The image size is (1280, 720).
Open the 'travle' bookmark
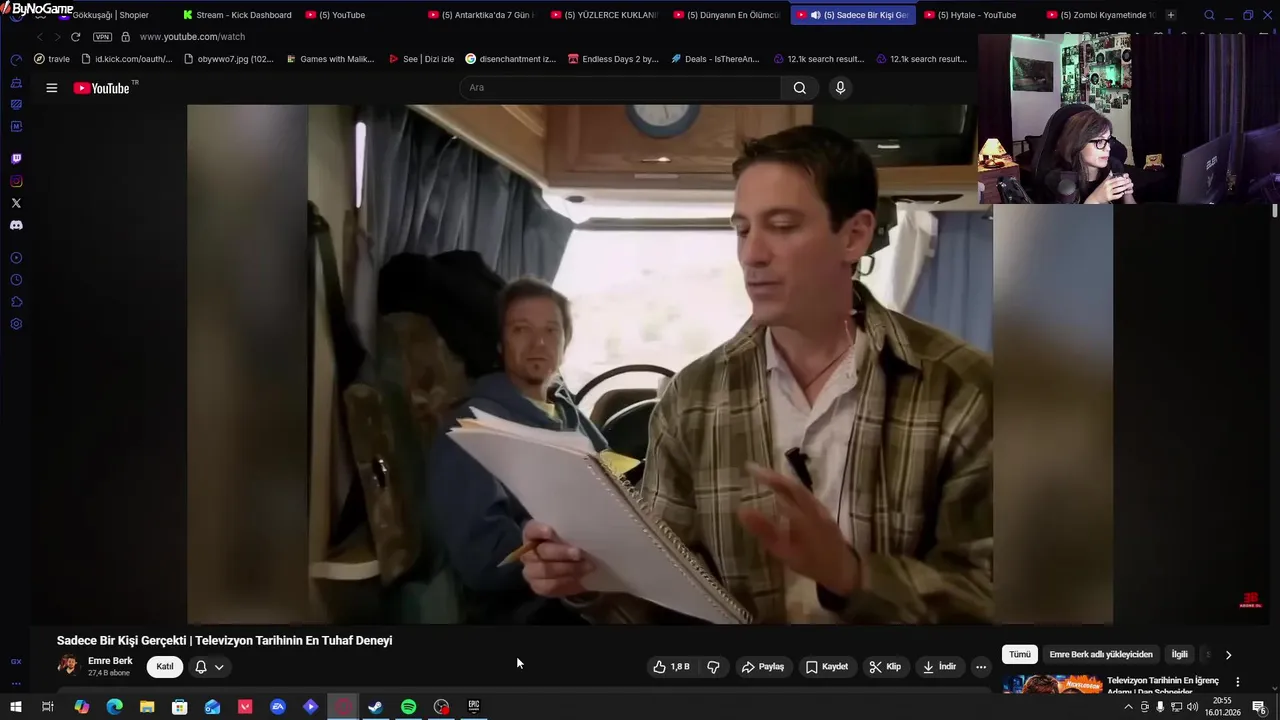pos(52,59)
